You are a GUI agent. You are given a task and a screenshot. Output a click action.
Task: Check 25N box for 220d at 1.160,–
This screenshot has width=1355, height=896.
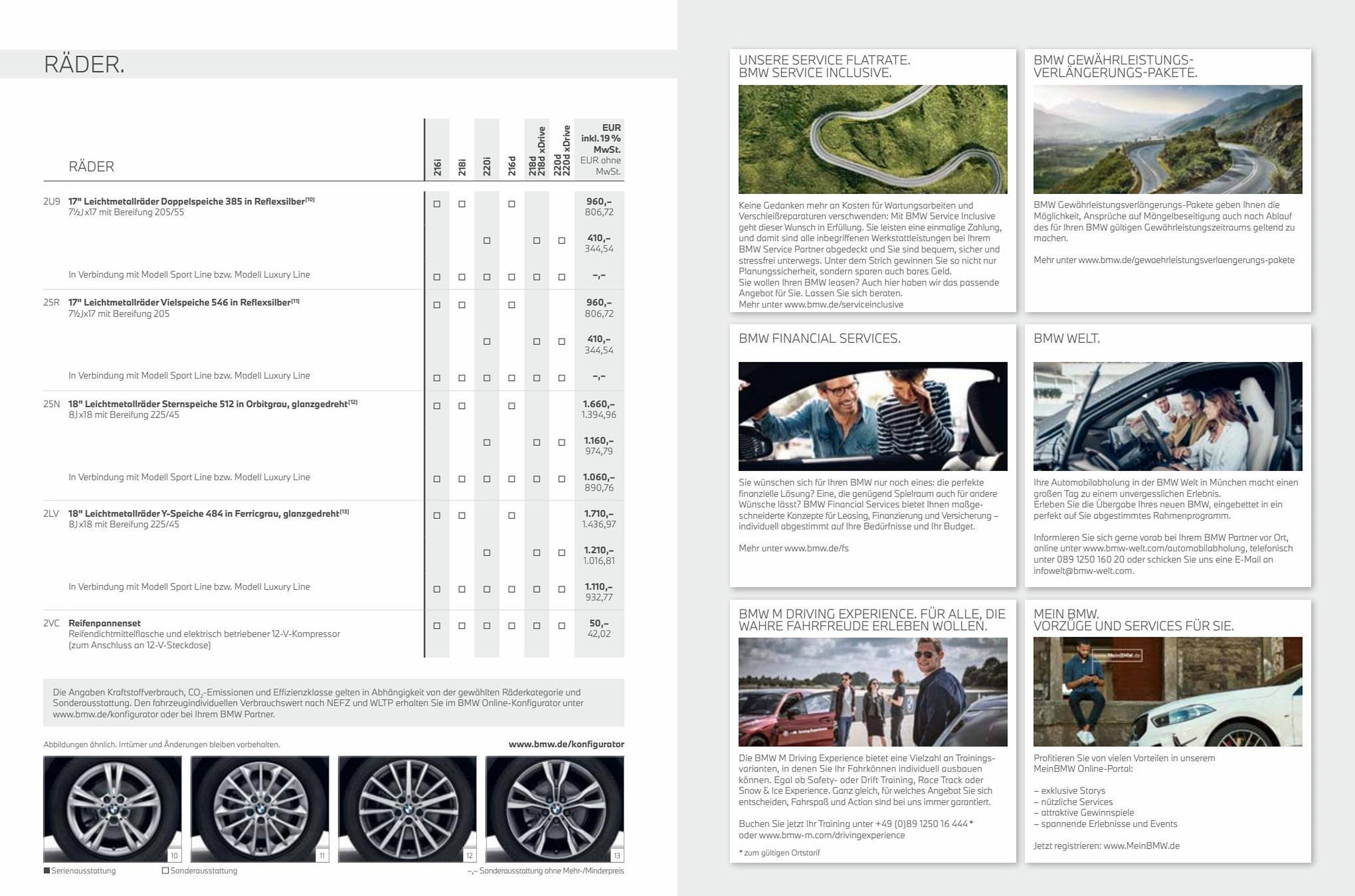click(562, 442)
